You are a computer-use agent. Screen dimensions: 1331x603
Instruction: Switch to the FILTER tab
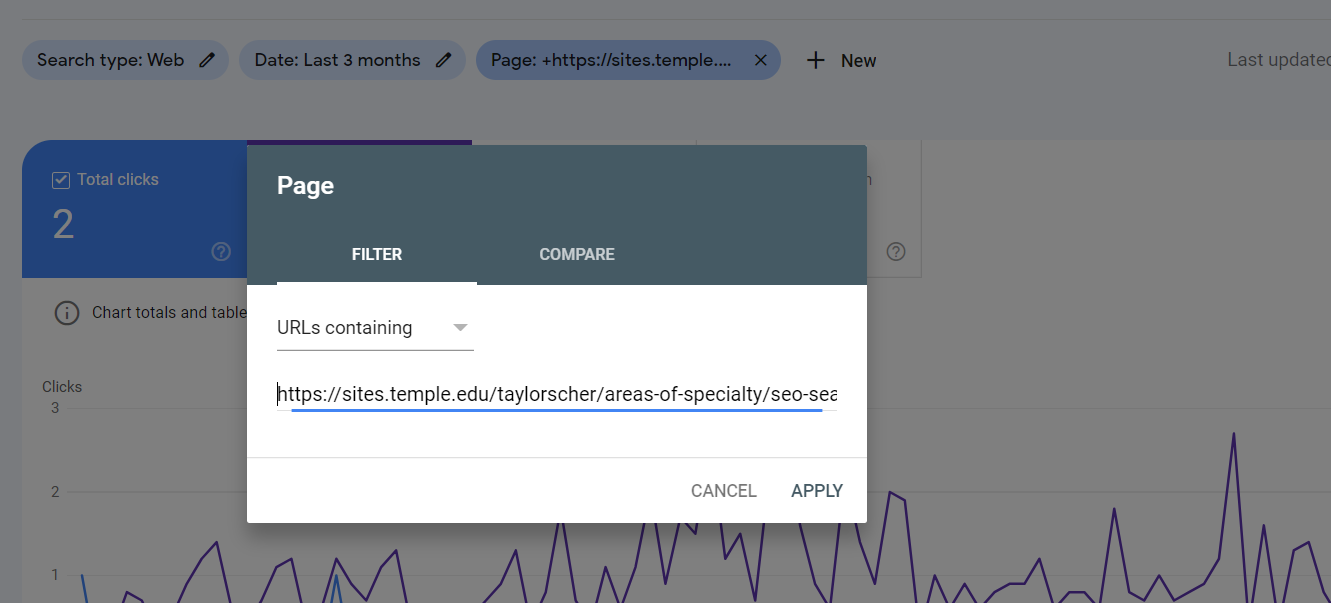click(x=377, y=254)
